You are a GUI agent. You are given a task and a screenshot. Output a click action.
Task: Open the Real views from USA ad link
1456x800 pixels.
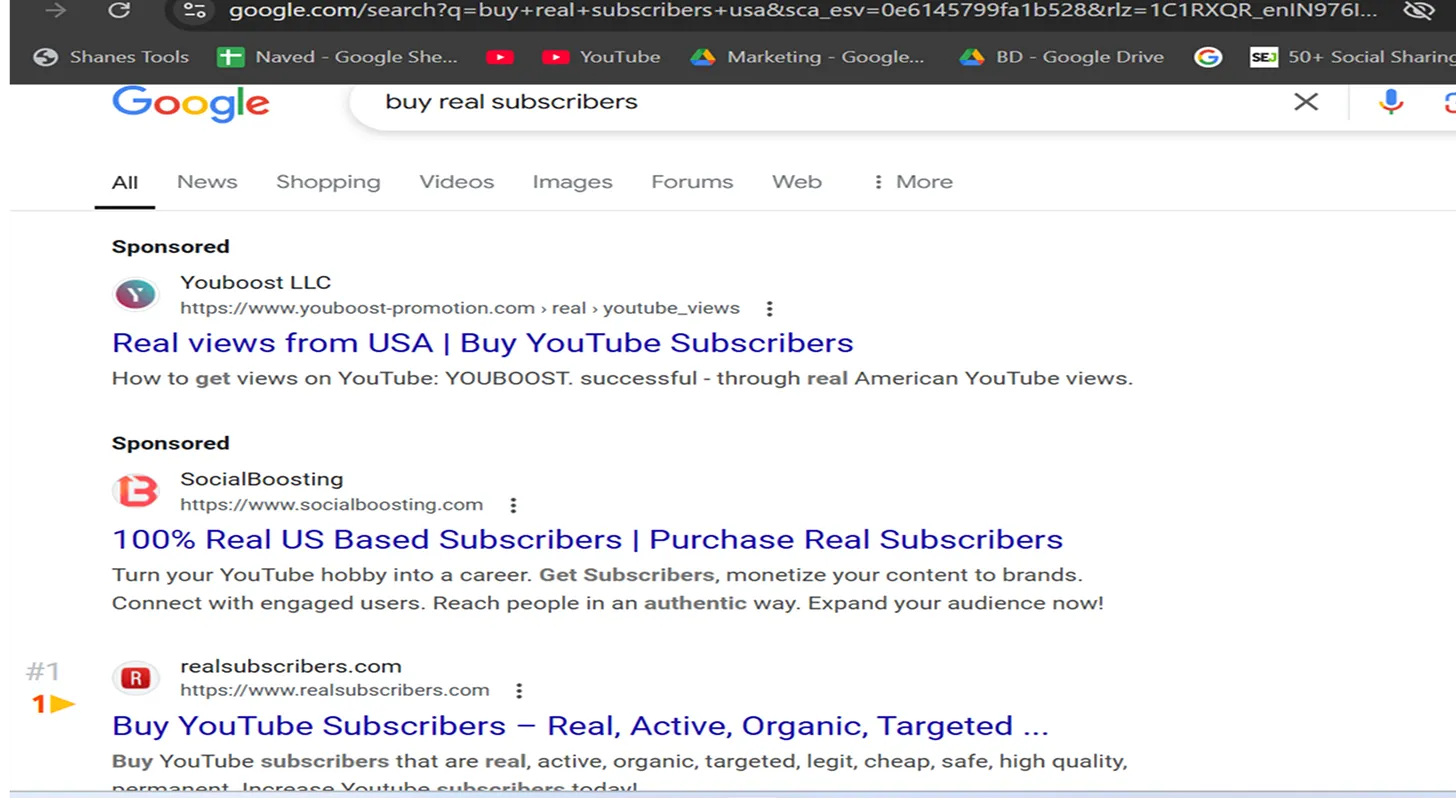coord(482,343)
